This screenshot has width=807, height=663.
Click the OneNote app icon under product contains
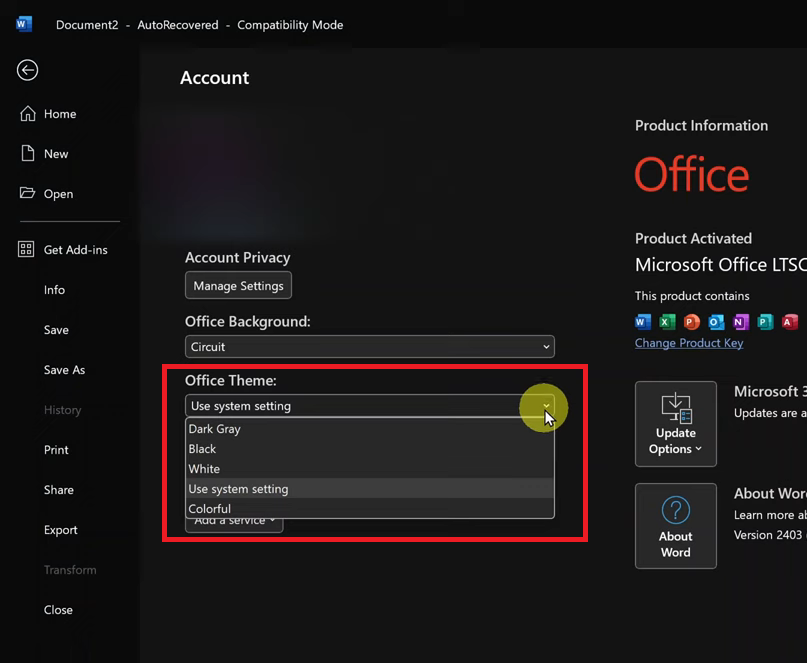pyautogui.click(x=741, y=322)
